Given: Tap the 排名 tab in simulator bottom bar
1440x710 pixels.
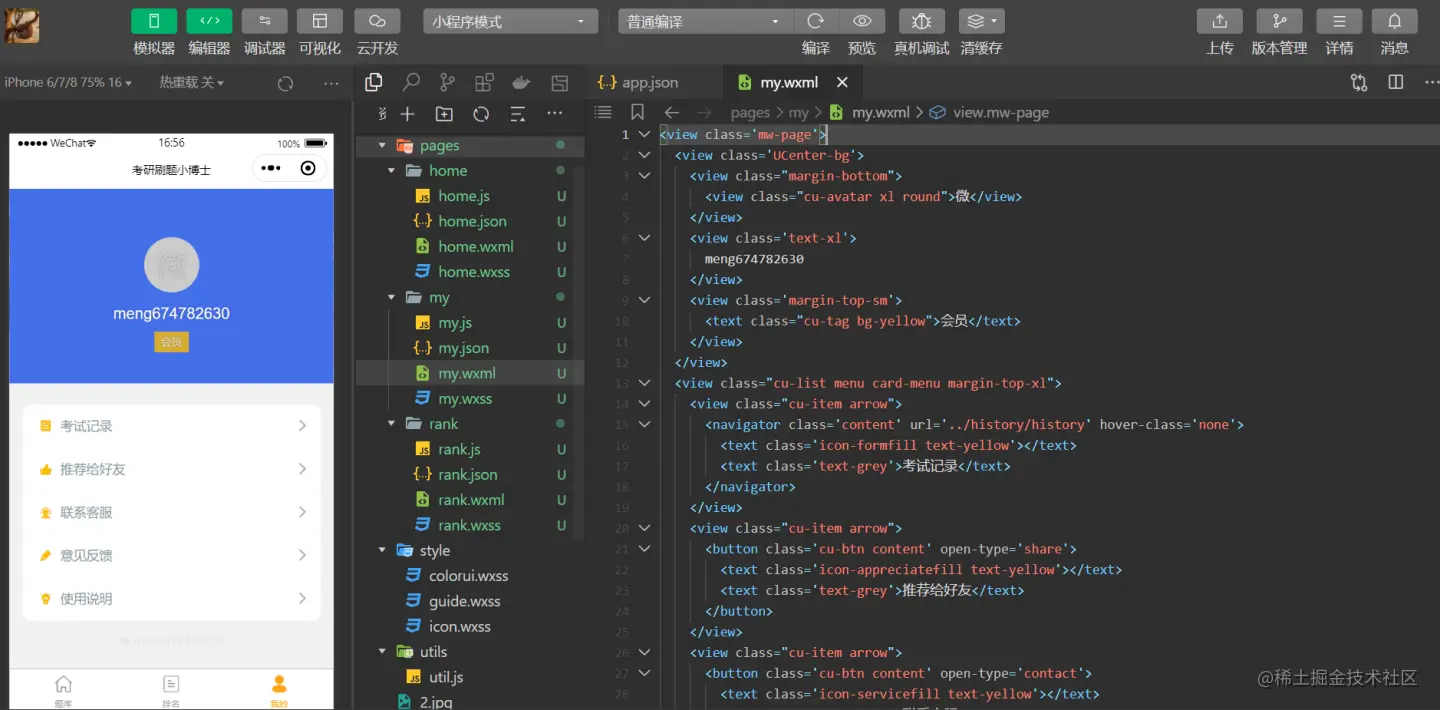Looking at the screenshot, I should [x=171, y=690].
